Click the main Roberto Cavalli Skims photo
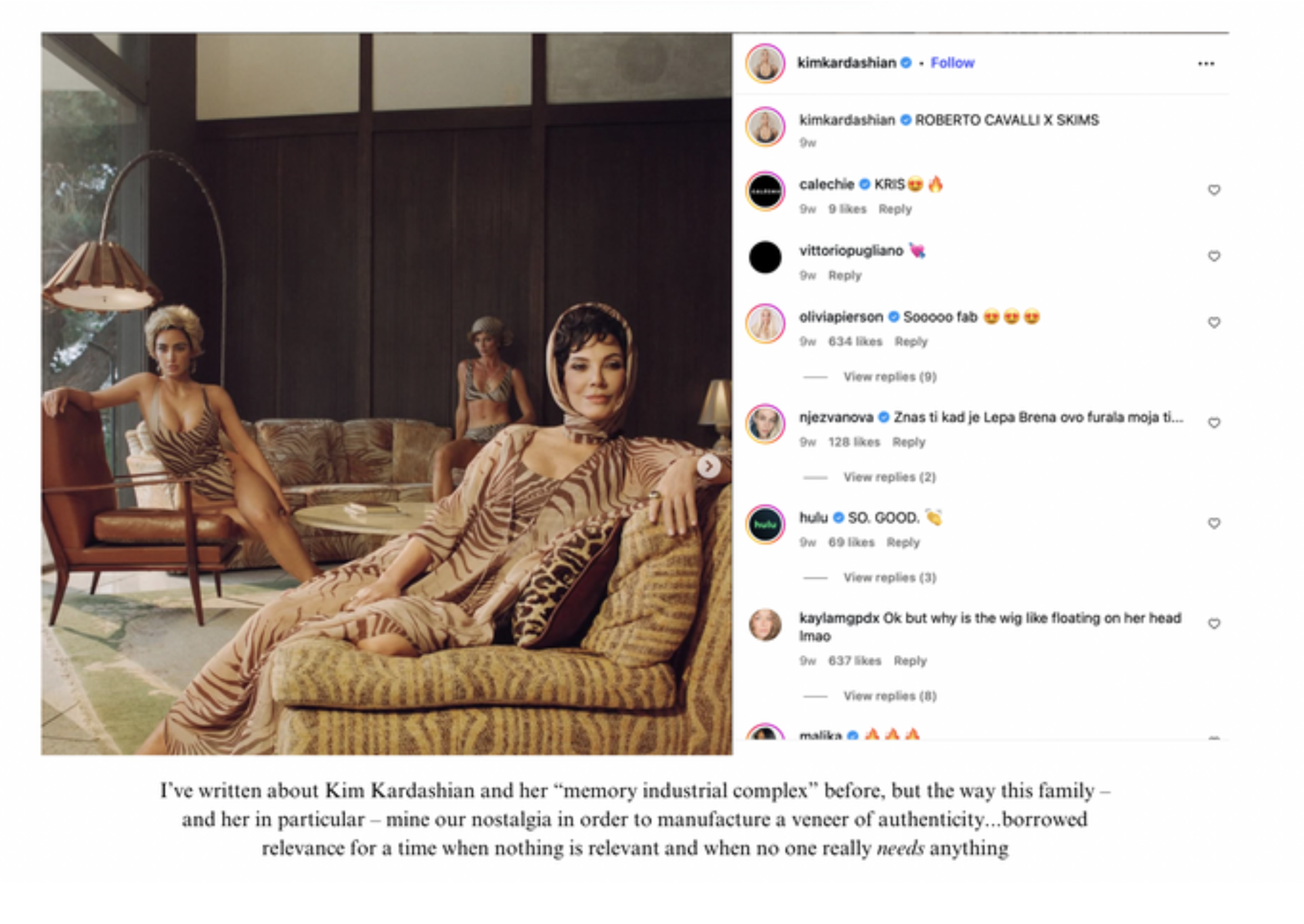Image resolution: width=1304 pixels, height=924 pixels. (x=387, y=394)
